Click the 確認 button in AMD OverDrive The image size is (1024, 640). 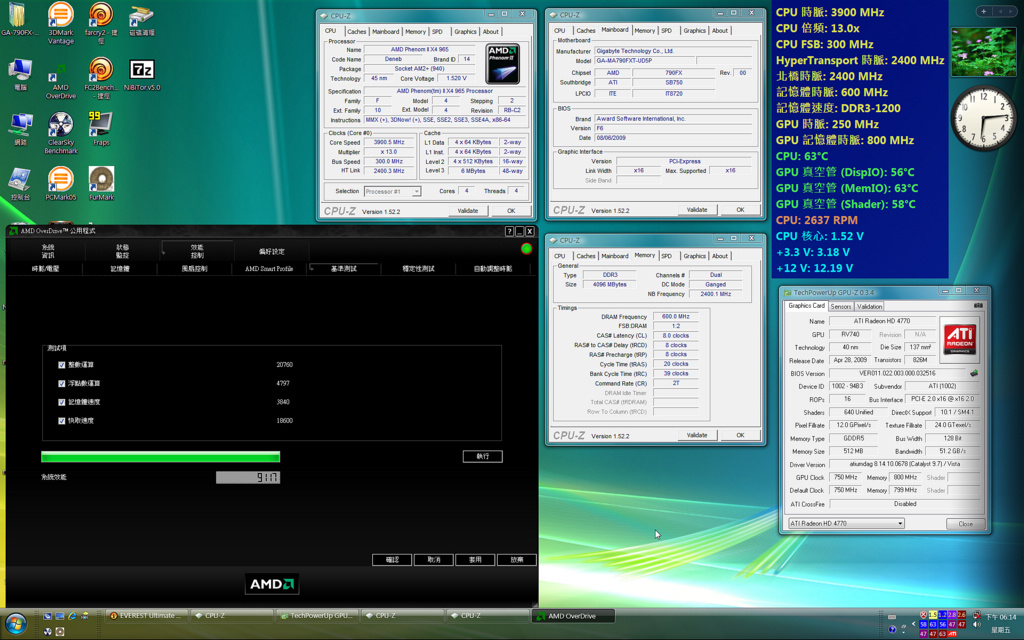392,560
